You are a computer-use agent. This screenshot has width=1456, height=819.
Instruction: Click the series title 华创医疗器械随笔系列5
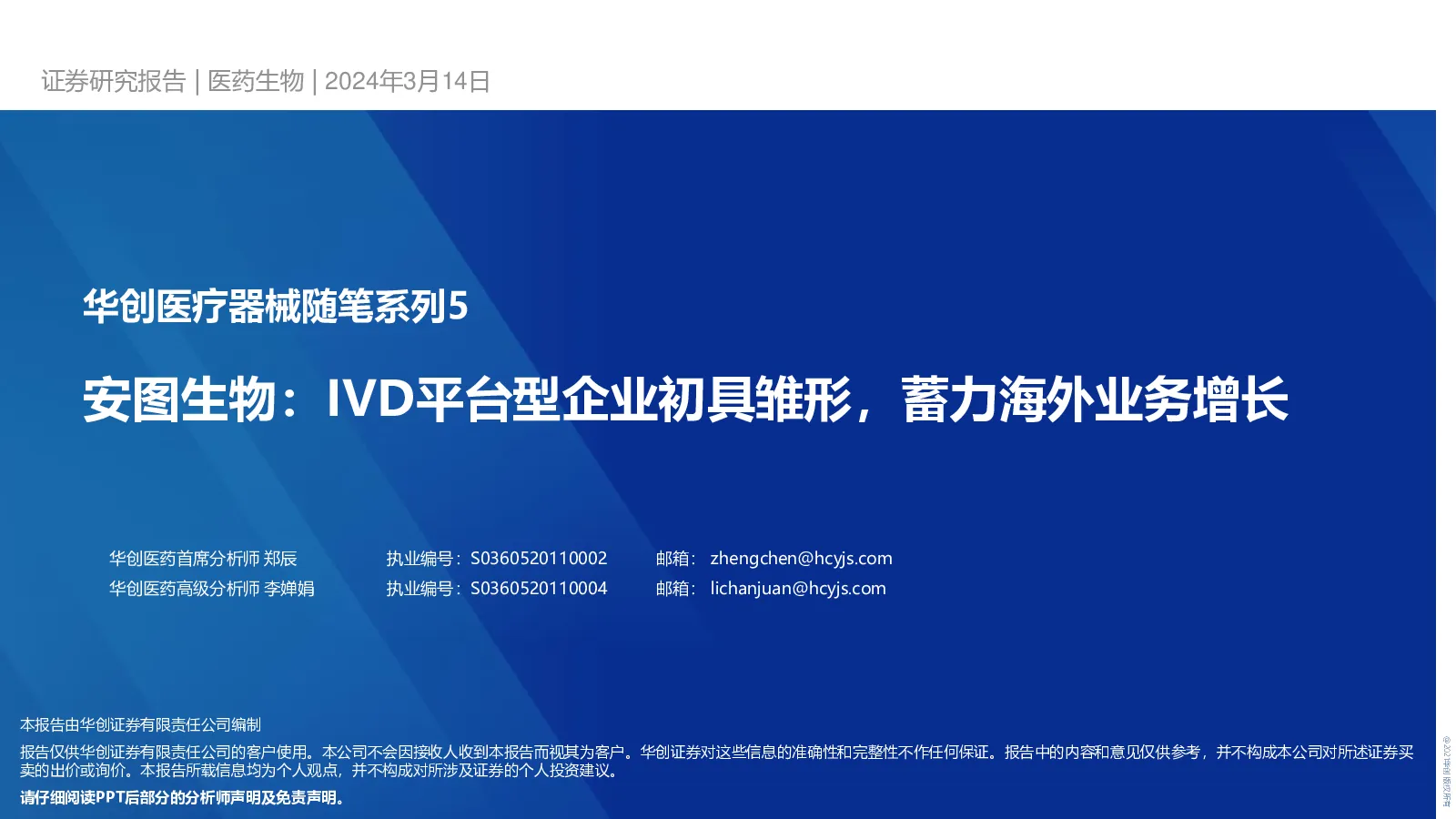[276, 306]
